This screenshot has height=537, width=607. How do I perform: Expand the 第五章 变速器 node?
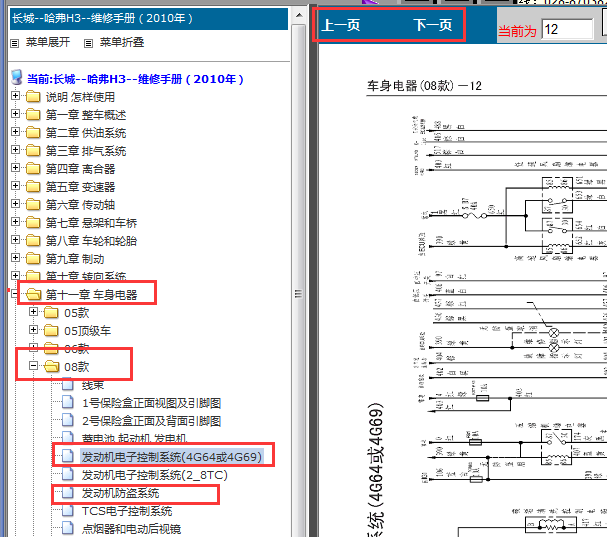point(15,185)
